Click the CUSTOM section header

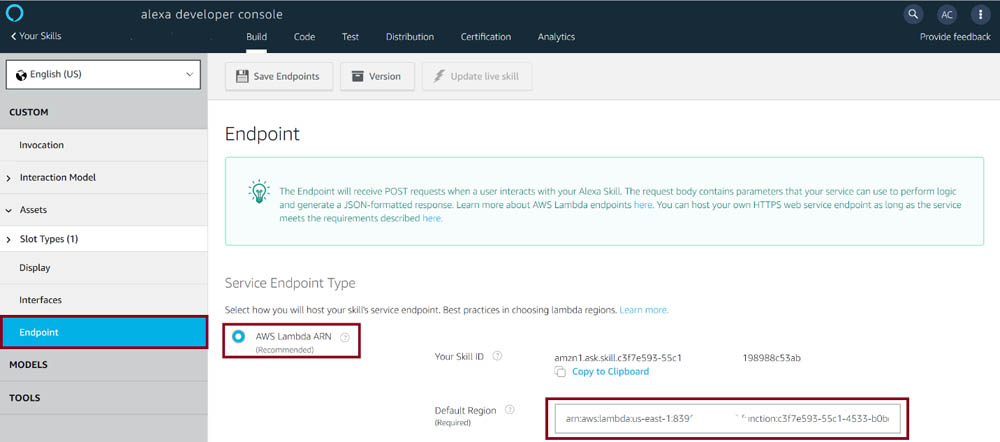pyautogui.click(x=103, y=112)
